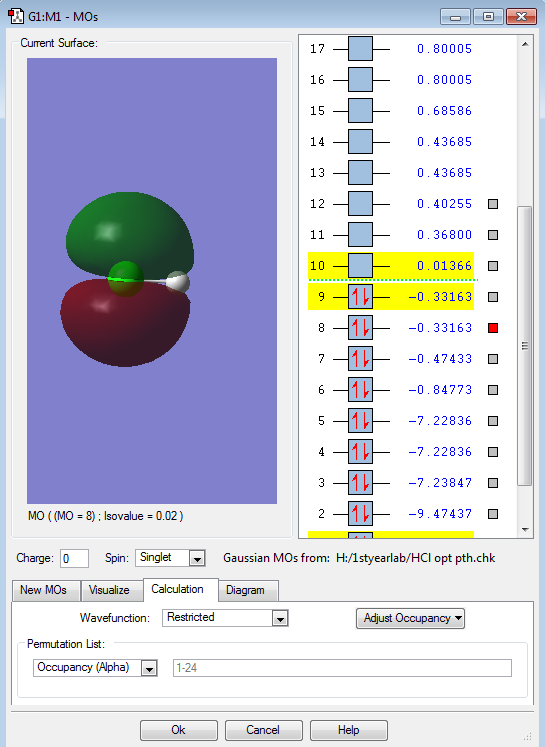This screenshot has height=747, width=545.
Task: Click the Adjust Occupancy button
Action: pos(410,618)
